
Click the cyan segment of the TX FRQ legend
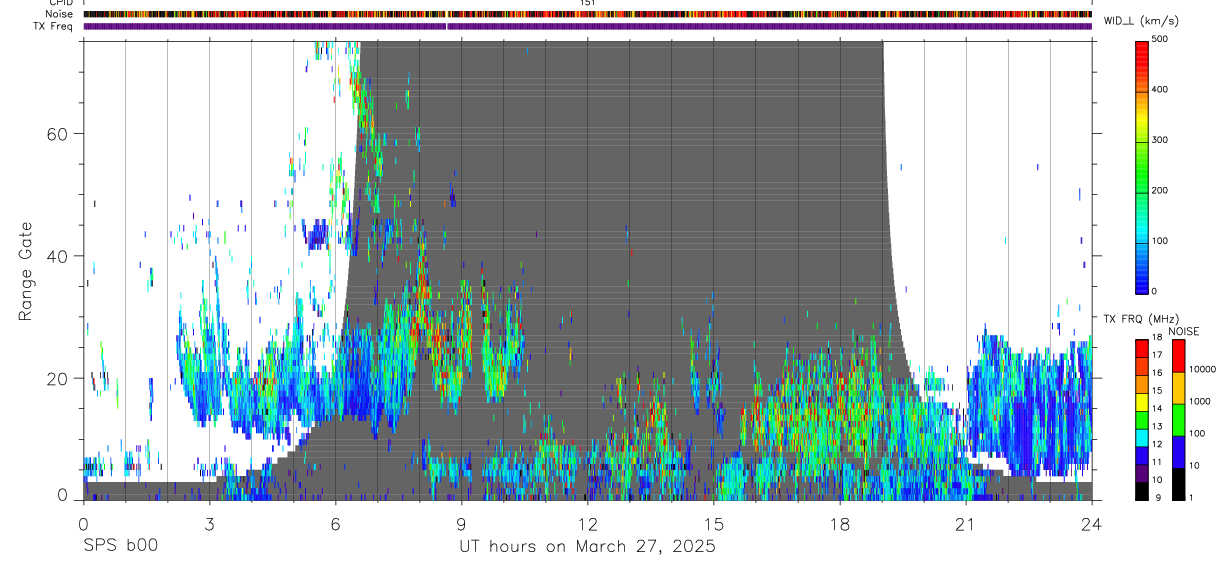(1142, 436)
